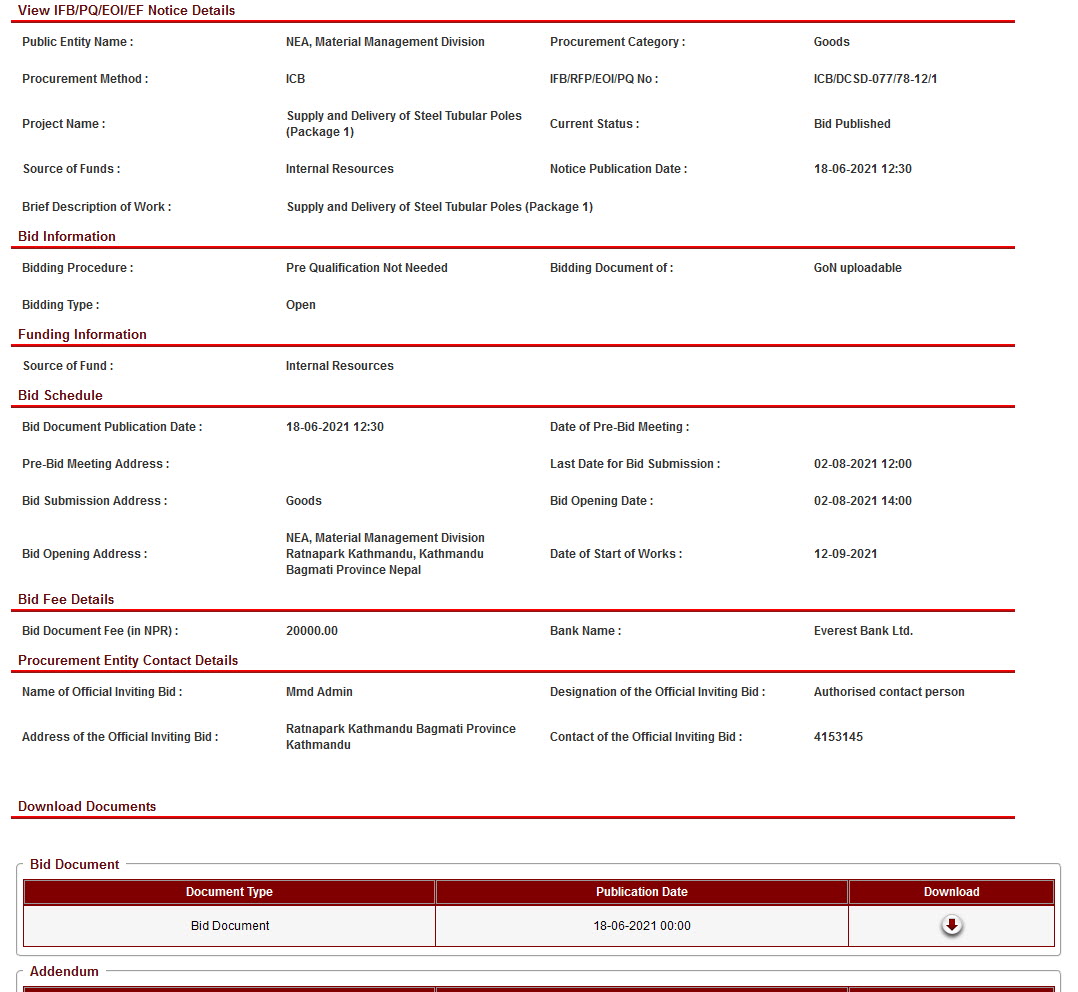Screen dimensions: 1078x992
Task: Click the bid fee amount 20000.00
Action: tap(312, 631)
